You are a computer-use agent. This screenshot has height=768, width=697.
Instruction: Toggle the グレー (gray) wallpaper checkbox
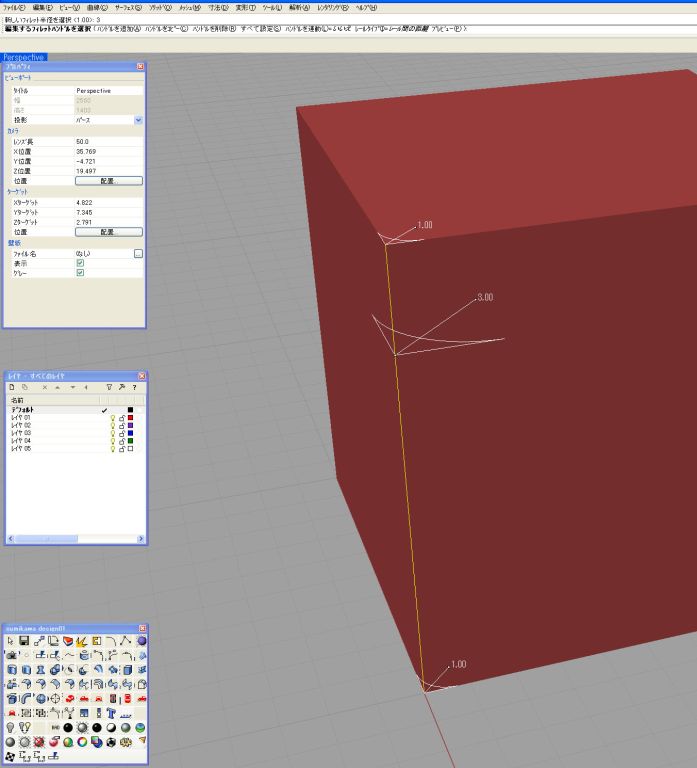point(81,273)
